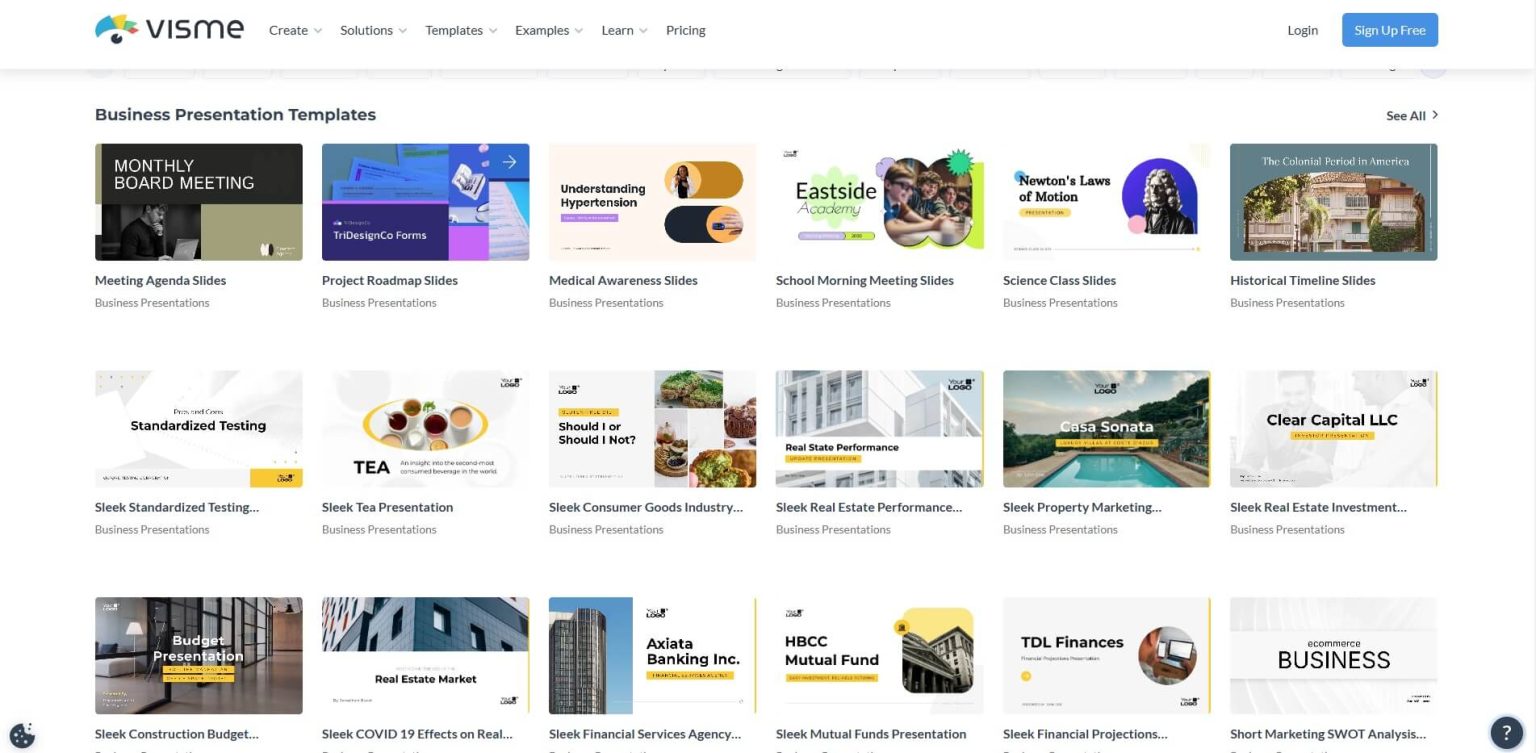This screenshot has height=753, width=1536.
Task: Open the Sleek Tea Presentation thumbnail
Action: click(x=425, y=428)
